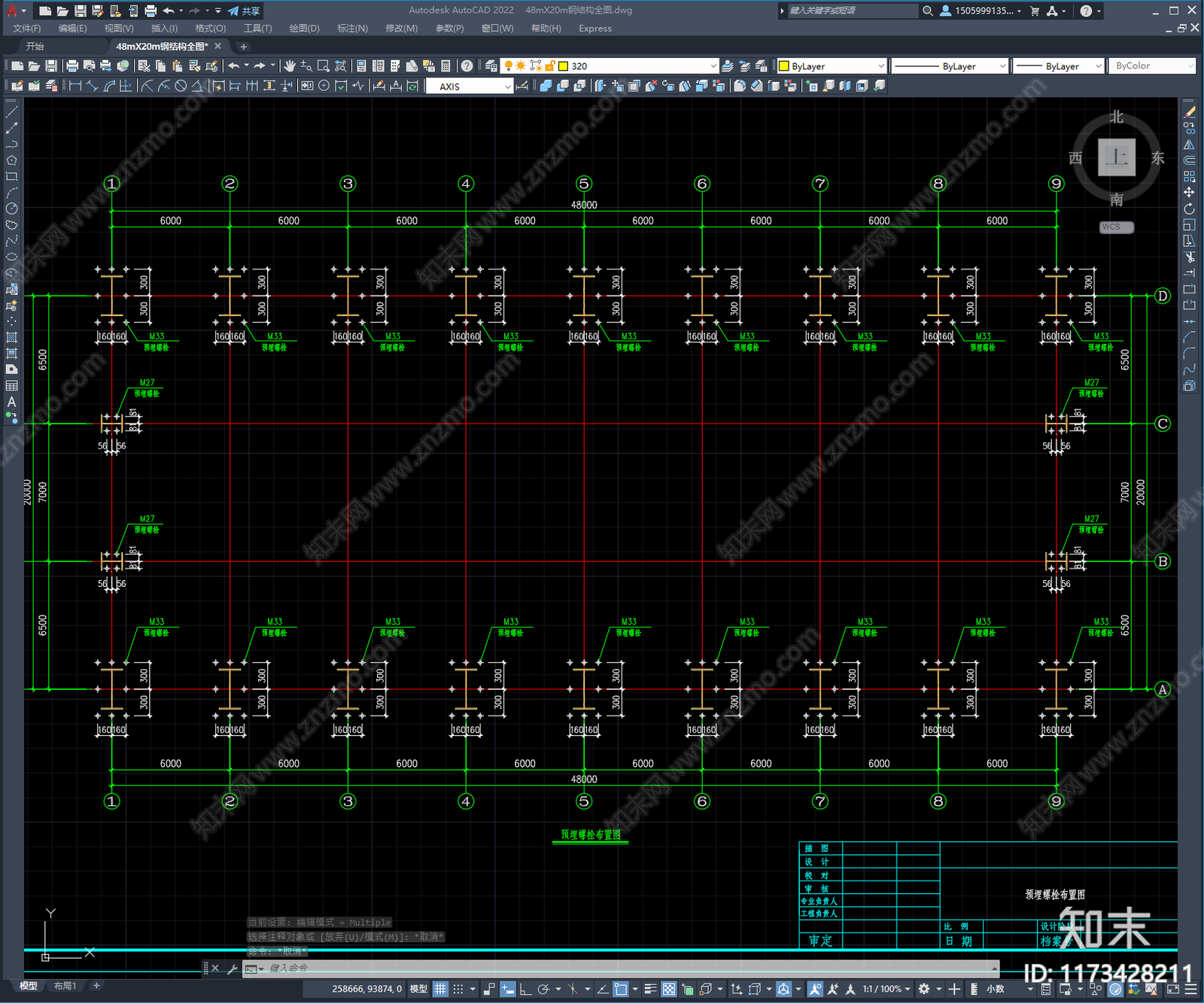Click the Zoom Window icon
This screenshot has height=1003, width=1204.
point(324,66)
